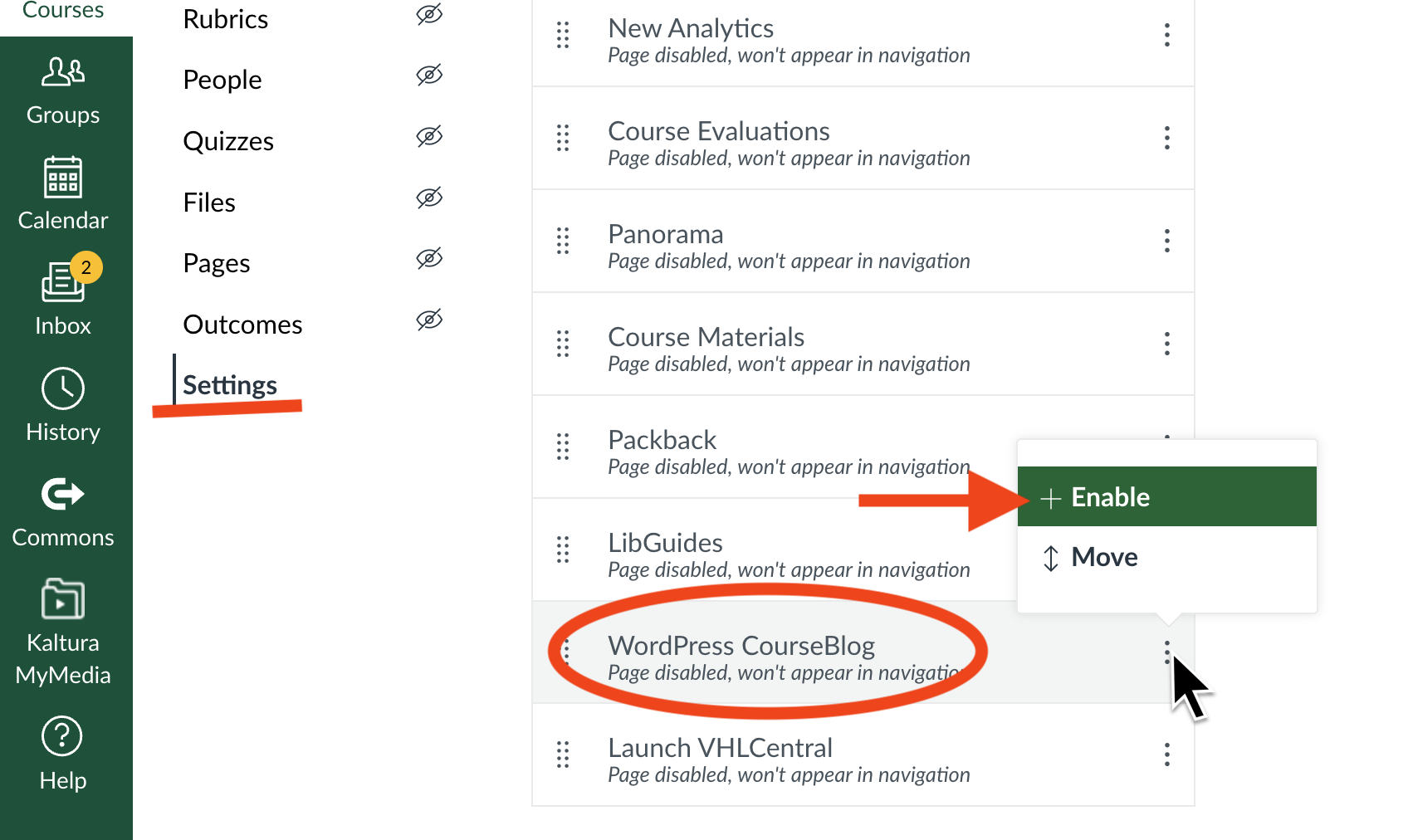Image resolution: width=1408 pixels, height=840 pixels.
Task: Open the History clock icon
Action: point(63,388)
